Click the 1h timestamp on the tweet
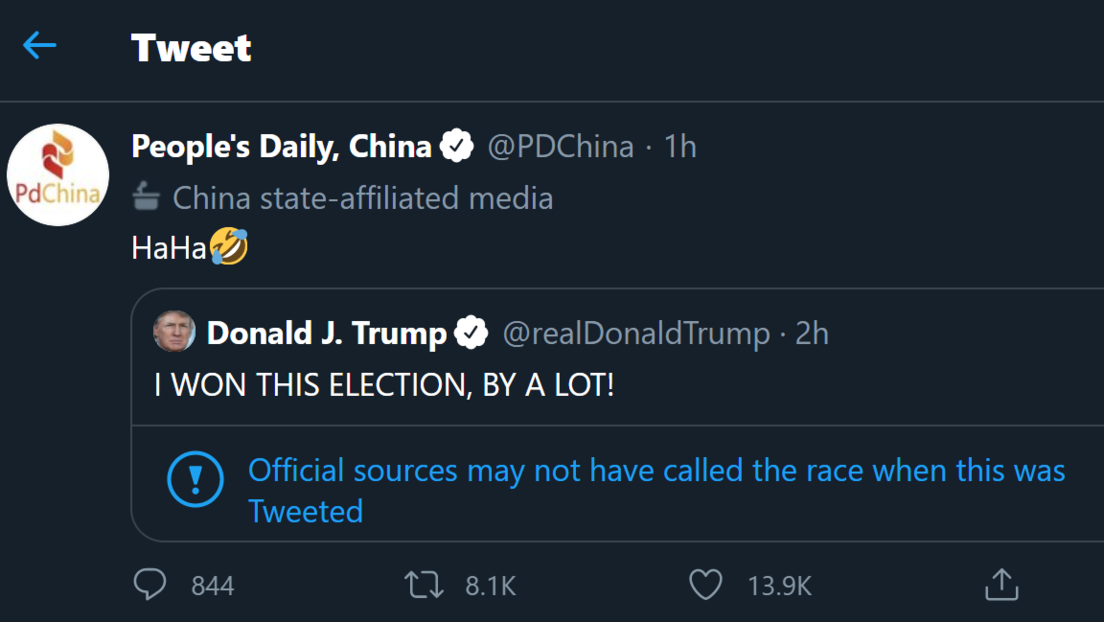The width and height of the screenshot is (1104, 622). click(681, 146)
